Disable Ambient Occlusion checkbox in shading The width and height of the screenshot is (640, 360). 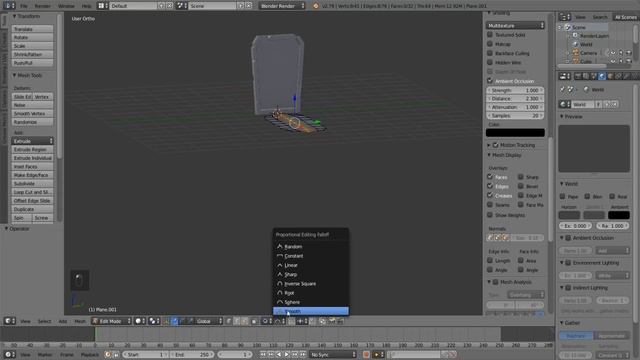click(x=490, y=81)
